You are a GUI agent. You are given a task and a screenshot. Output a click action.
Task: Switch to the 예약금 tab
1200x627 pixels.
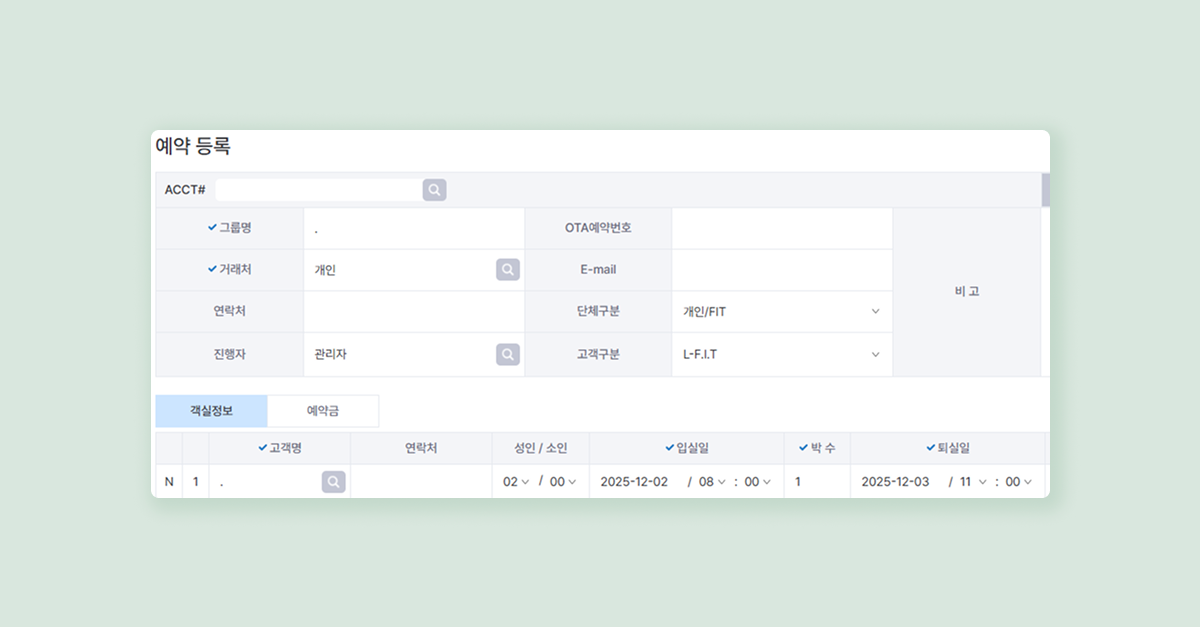[x=323, y=411]
